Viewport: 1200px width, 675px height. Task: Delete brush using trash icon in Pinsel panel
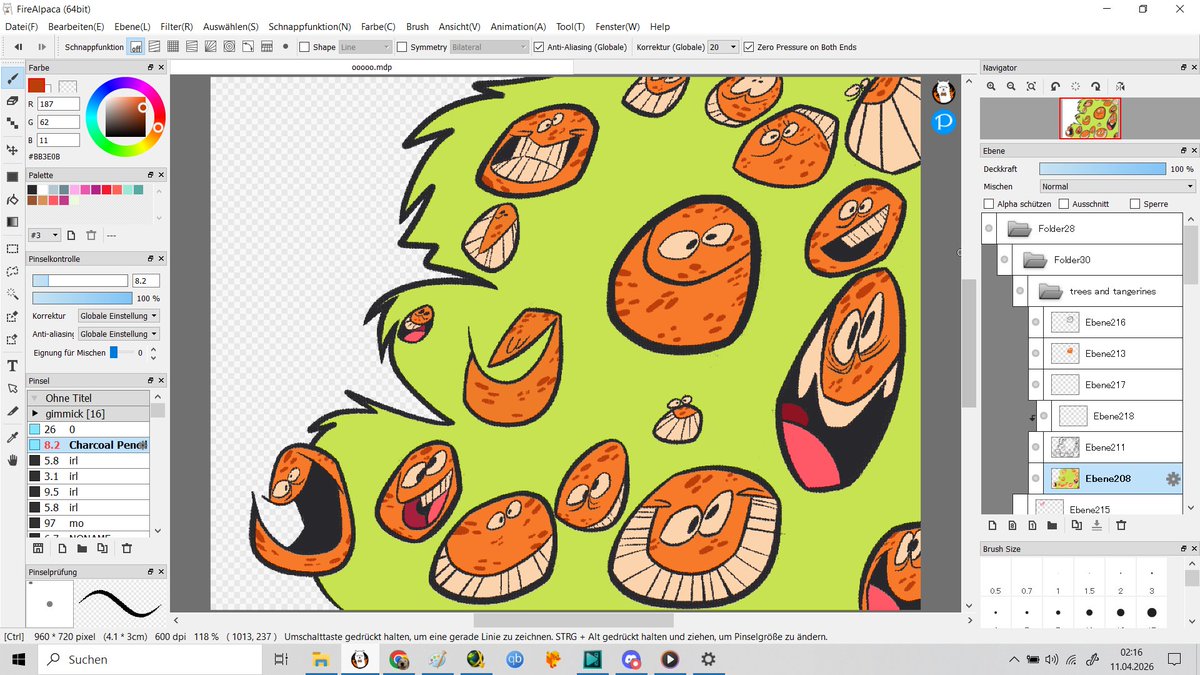(127, 548)
